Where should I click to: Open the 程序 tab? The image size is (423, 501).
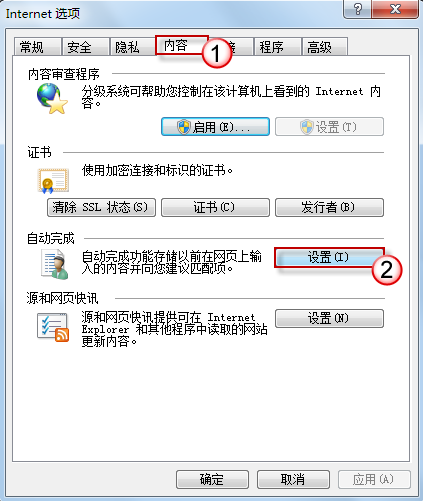coord(277,46)
